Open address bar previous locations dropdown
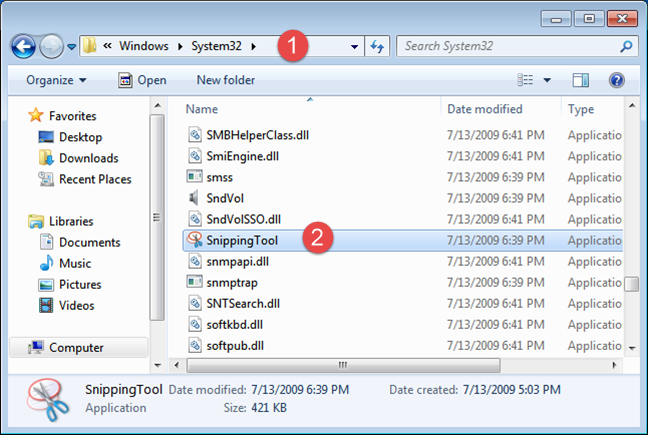The width and height of the screenshot is (648, 435). point(354,47)
